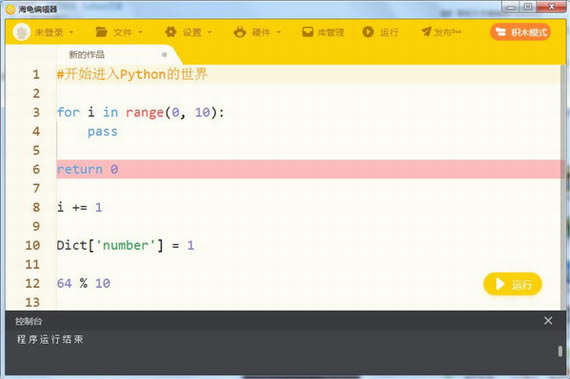Screen dimensions: 570x379
Task: Expand the 硬件 dropdown arrow
Action: point(278,32)
